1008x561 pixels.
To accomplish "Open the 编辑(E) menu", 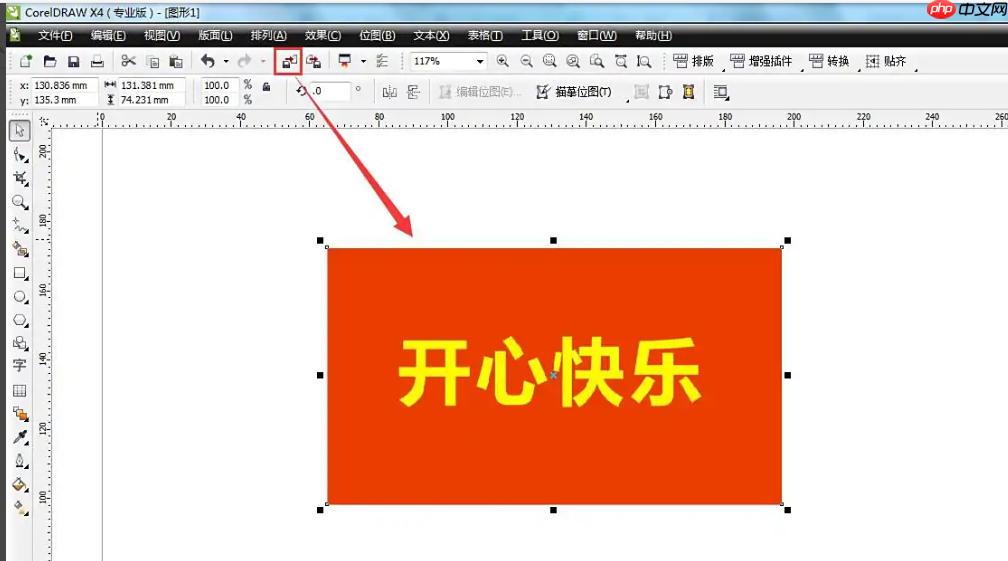I will [x=107, y=35].
